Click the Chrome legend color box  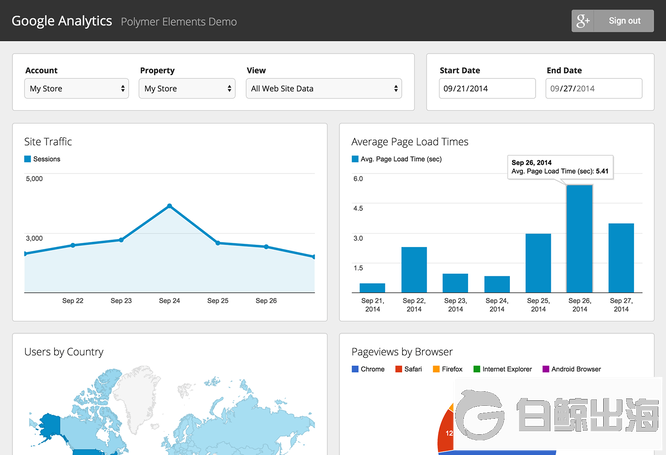pyautogui.click(x=355, y=370)
